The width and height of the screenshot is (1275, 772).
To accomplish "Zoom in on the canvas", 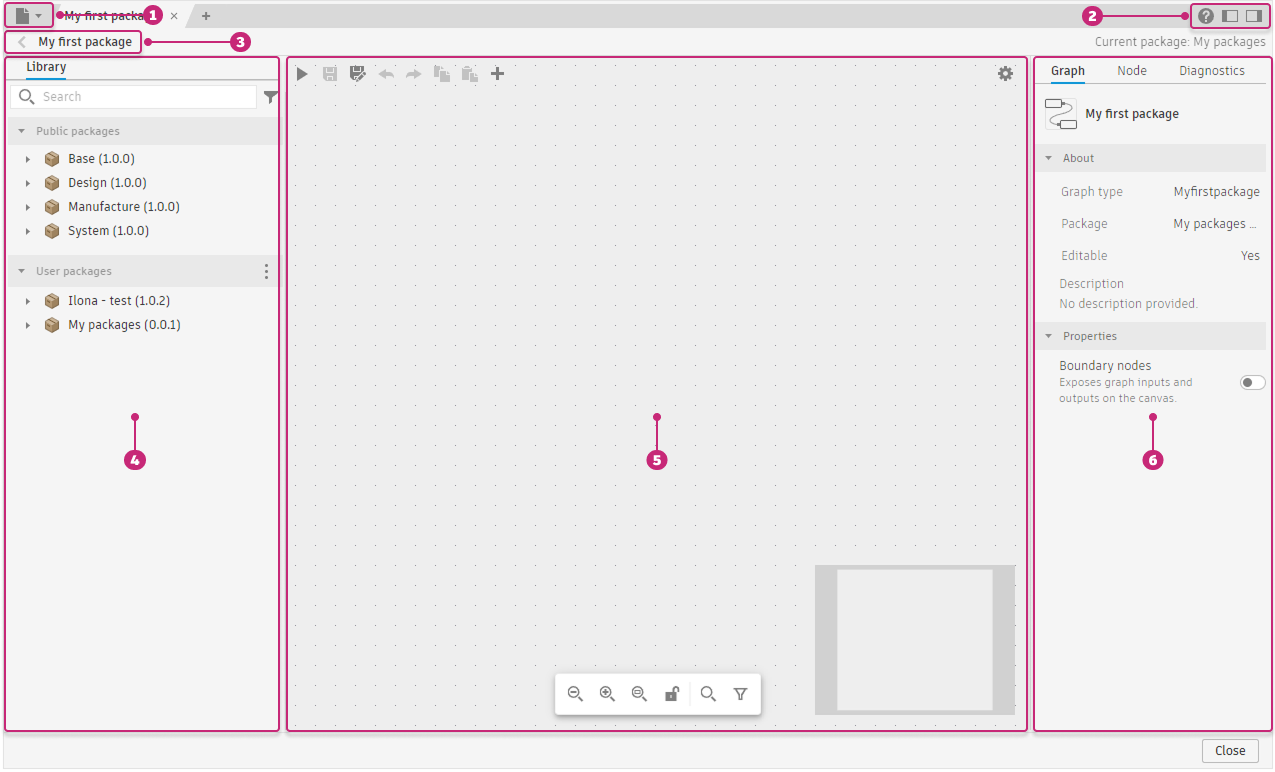I will [x=607, y=694].
